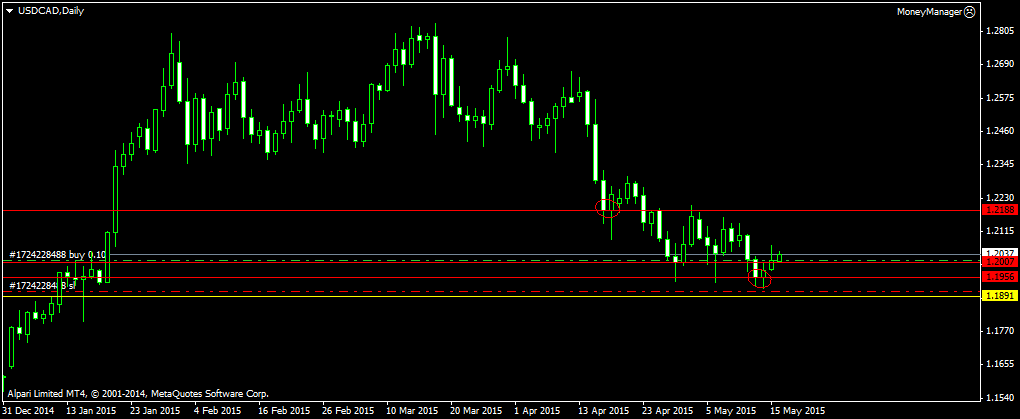
Task: Click the 1.2805 price scale value
Action: [1000, 31]
